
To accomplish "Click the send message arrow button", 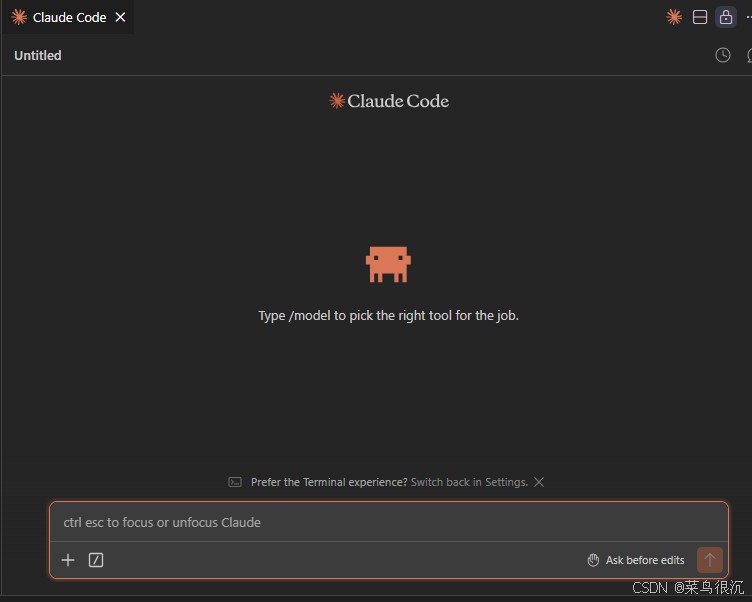I will tap(709, 560).
